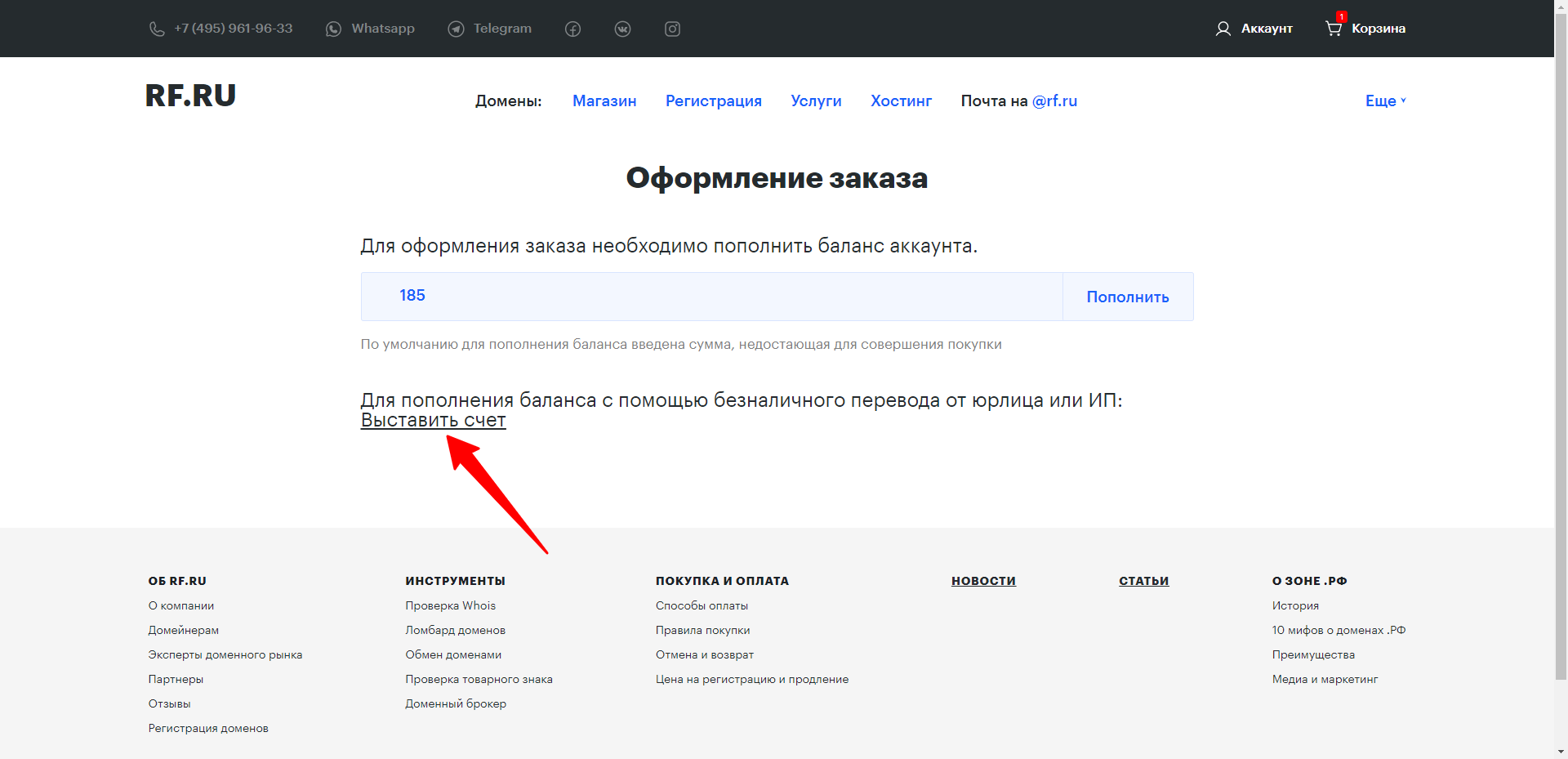Click the phone handset icon

157,29
